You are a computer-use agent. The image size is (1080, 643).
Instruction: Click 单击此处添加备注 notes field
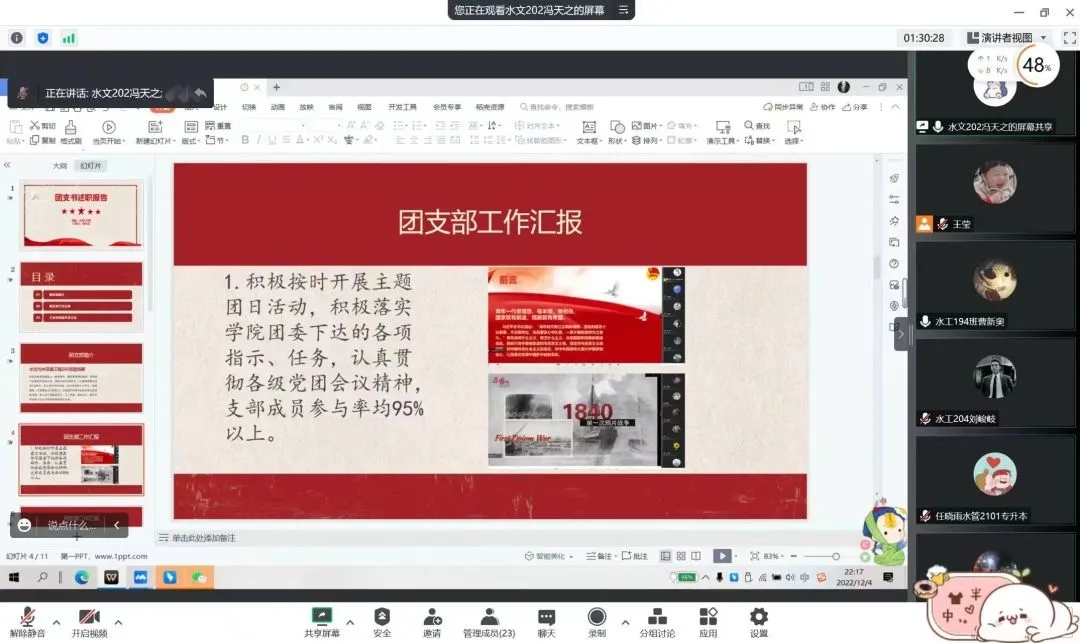click(x=203, y=538)
